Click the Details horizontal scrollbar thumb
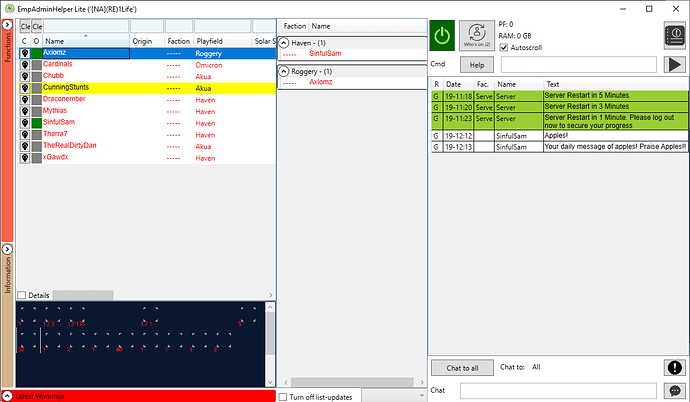The height and width of the screenshot is (402, 690). coord(83,295)
